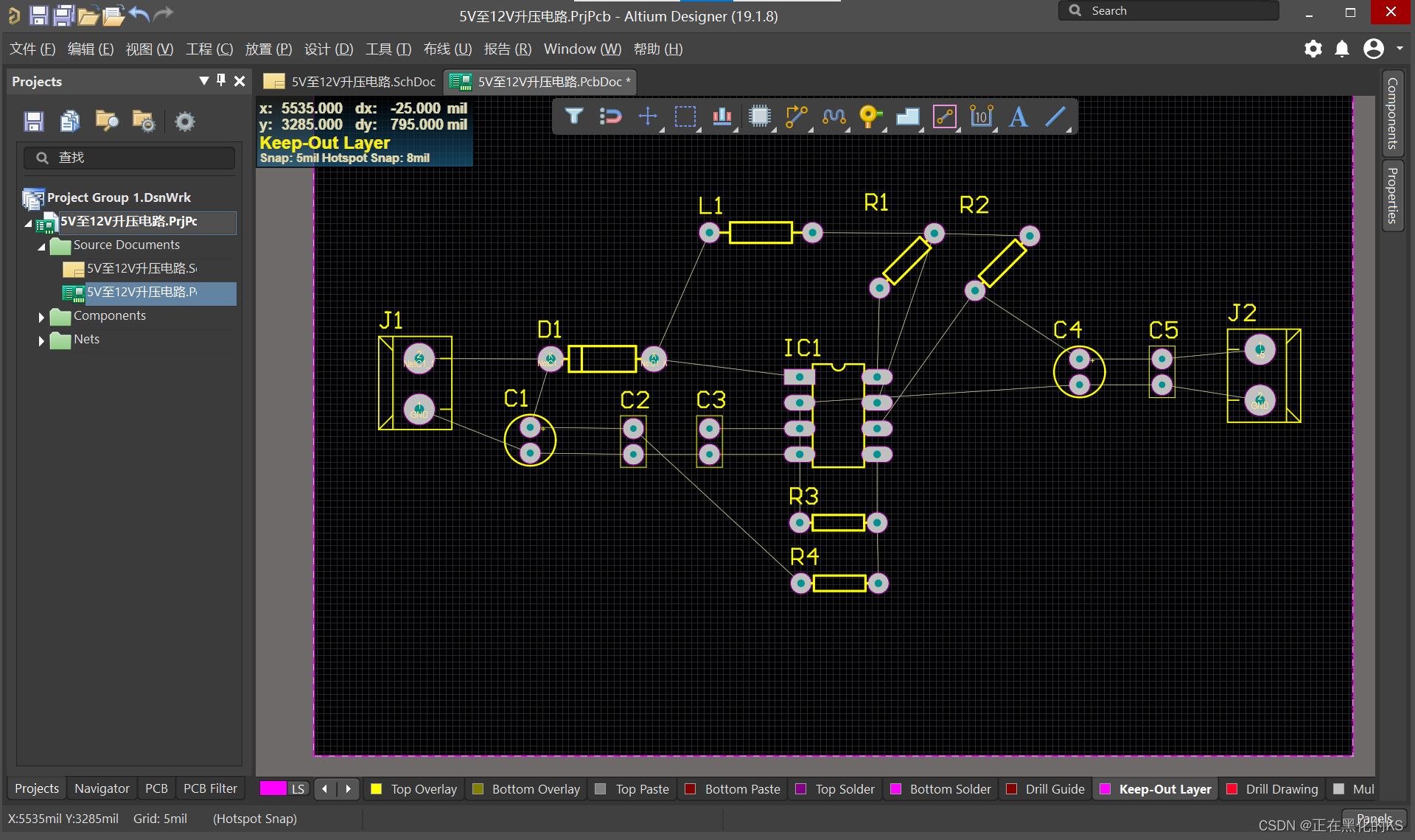Image resolution: width=1415 pixels, height=840 pixels.
Task: Click the magenta current layer color swatch
Action: click(273, 789)
